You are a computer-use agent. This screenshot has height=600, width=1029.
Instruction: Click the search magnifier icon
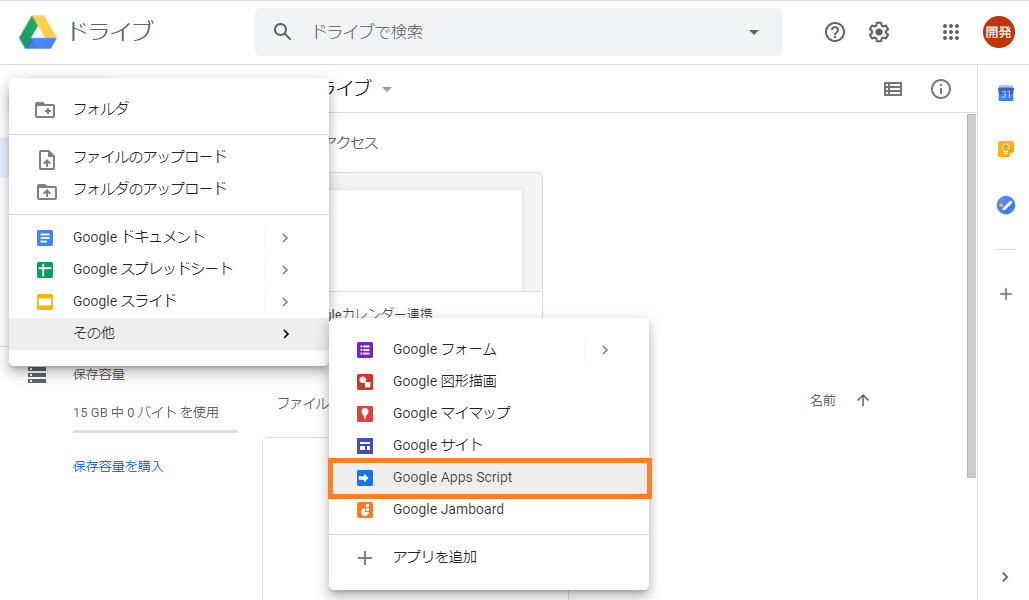click(x=281, y=31)
